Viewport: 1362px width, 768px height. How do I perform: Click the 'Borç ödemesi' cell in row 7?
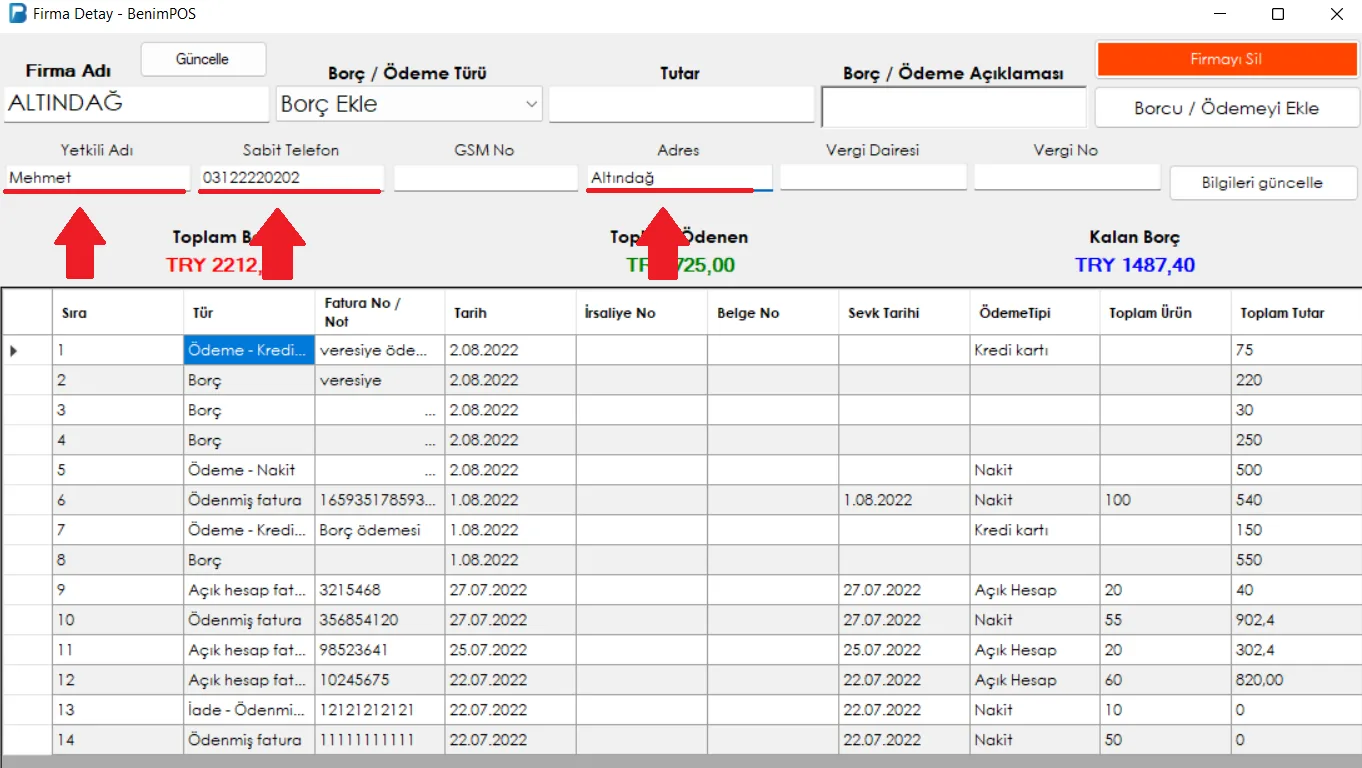pyautogui.click(x=380, y=530)
